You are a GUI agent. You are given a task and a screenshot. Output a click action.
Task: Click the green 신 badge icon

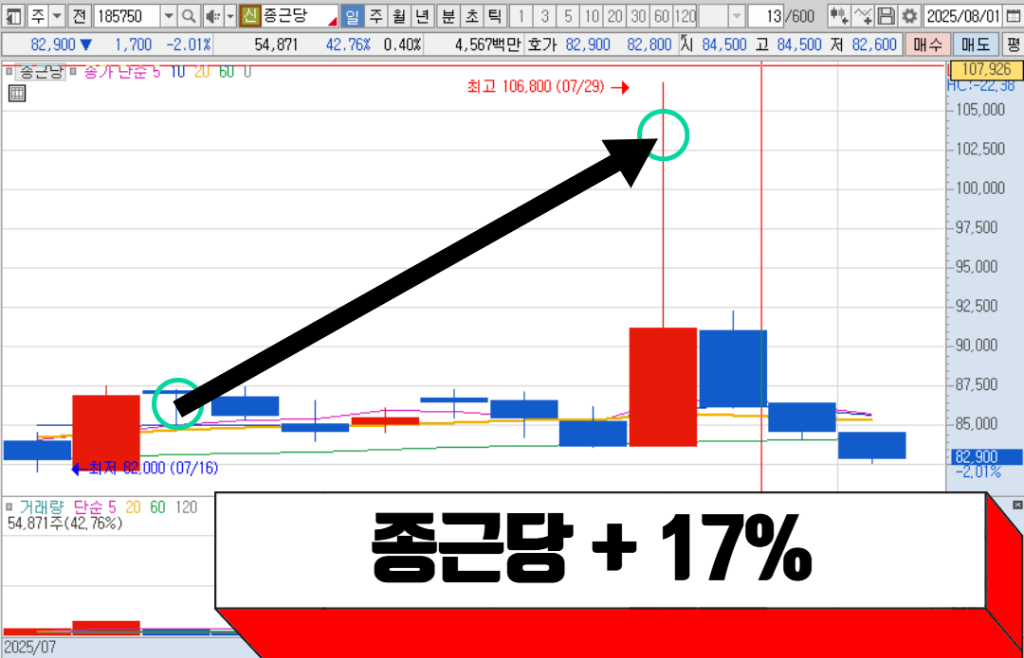click(249, 16)
